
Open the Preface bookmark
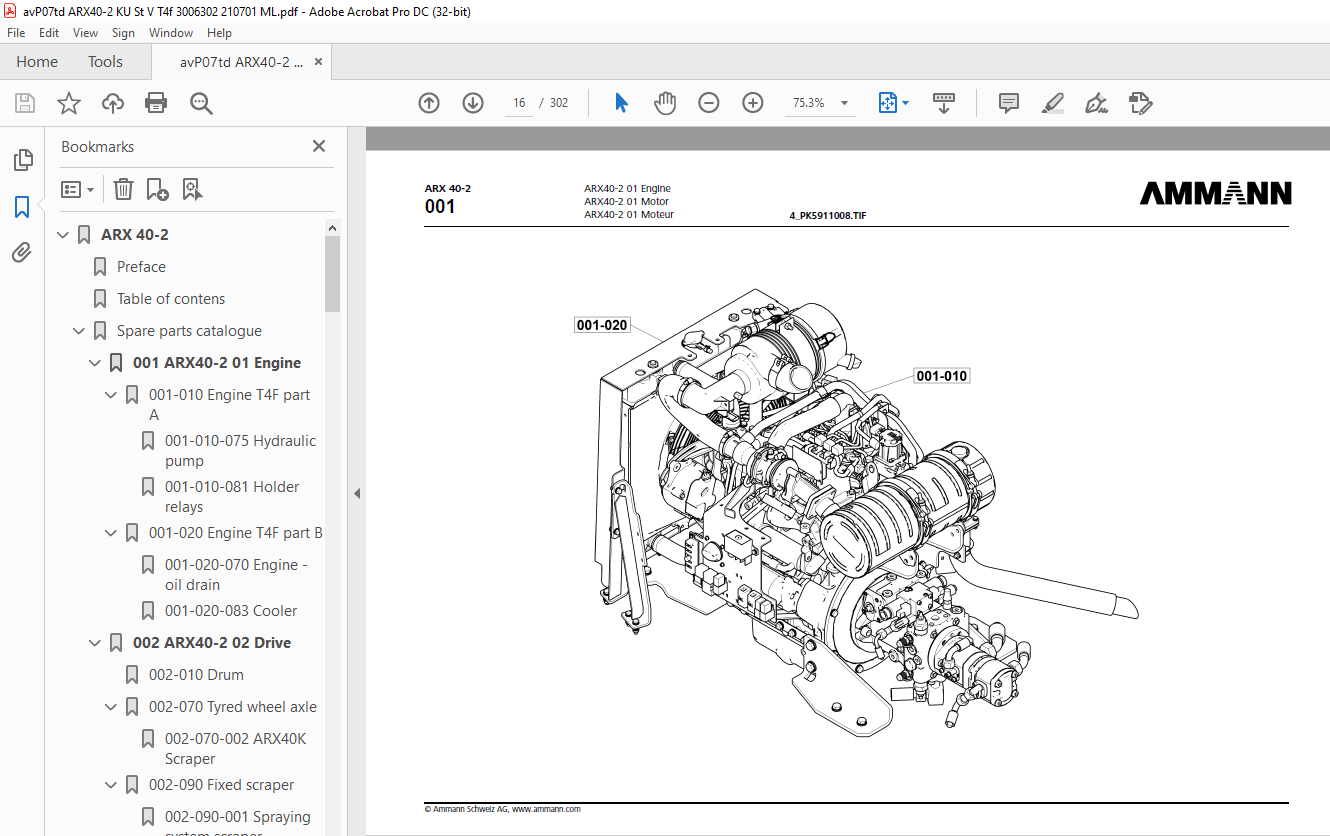[x=141, y=267]
